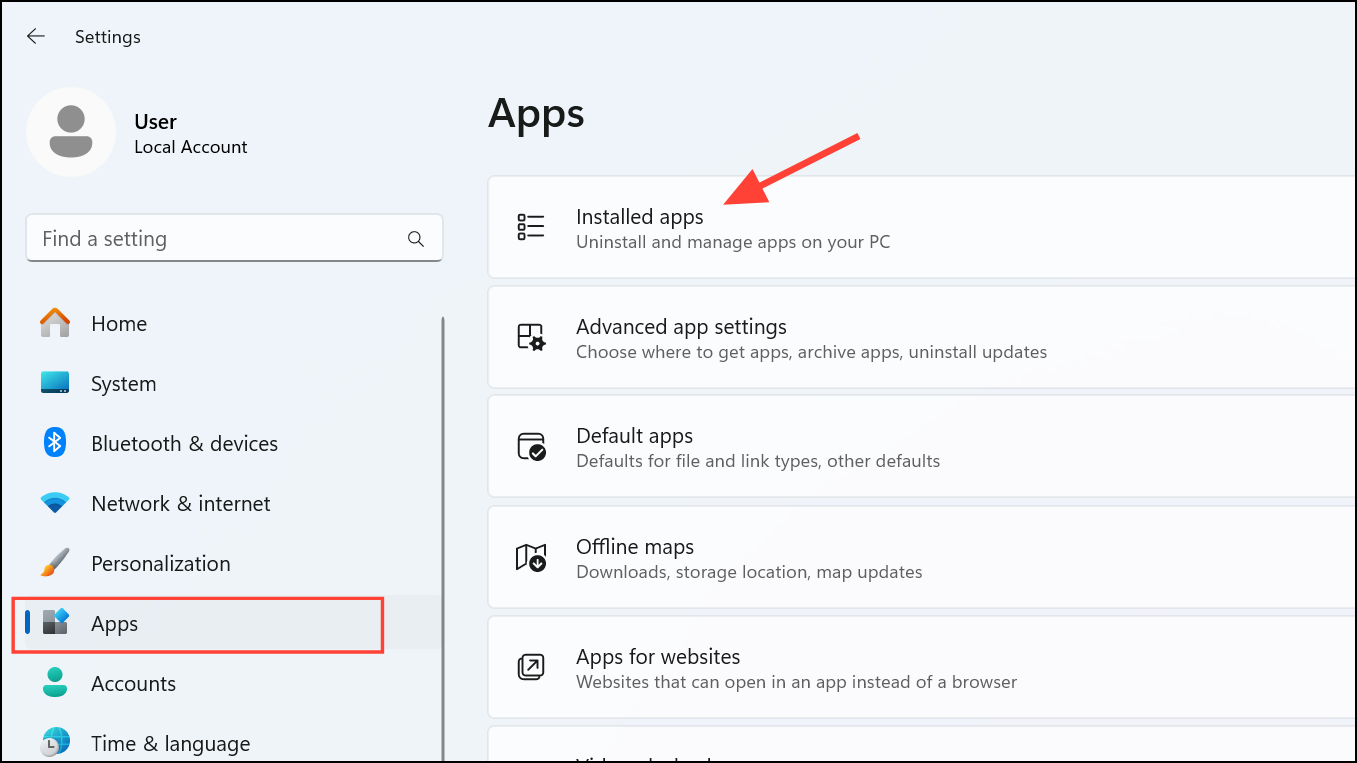Click the Home house icon
This screenshot has width=1357, height=763.
(x=55, y=323)
